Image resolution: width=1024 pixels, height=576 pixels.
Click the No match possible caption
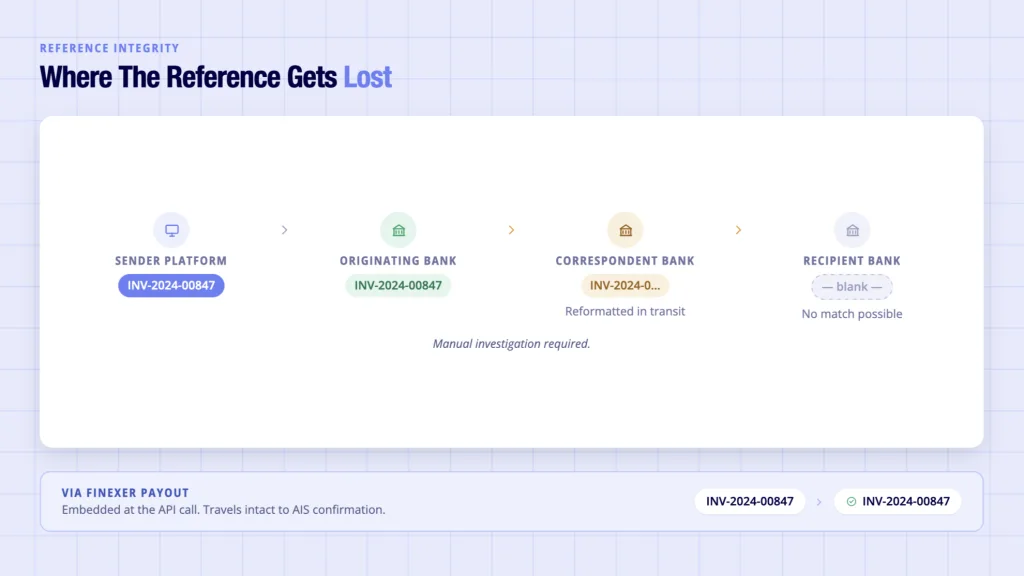click(x=852, y=314)
